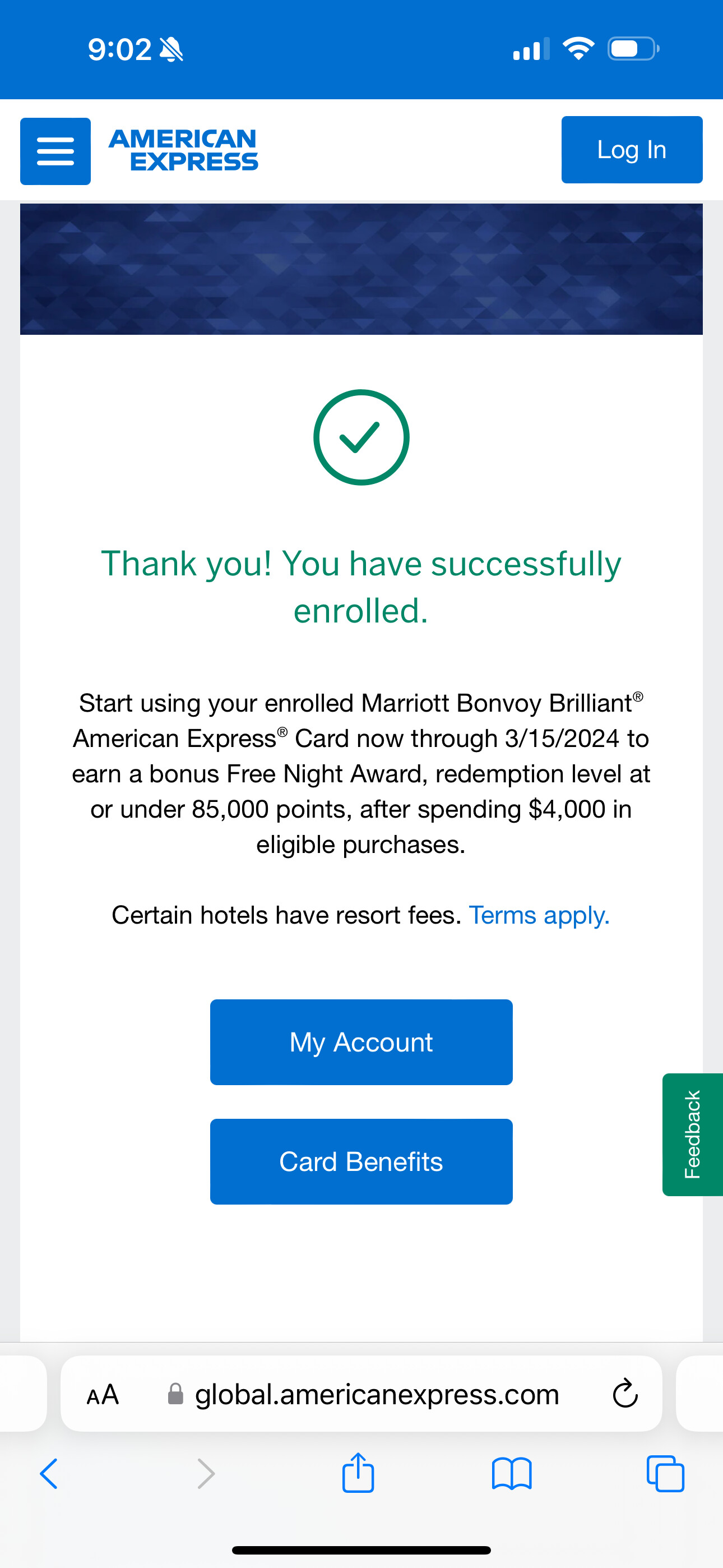Open the hamburger navigation menu
Screen dimensions: 723x1568
[x=55, y=151]
